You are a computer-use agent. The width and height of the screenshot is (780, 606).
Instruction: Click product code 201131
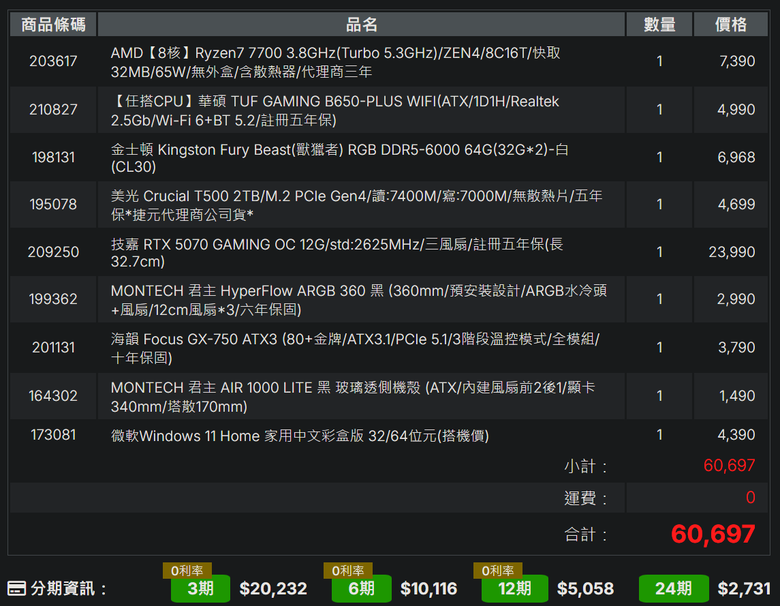(53, 347)
